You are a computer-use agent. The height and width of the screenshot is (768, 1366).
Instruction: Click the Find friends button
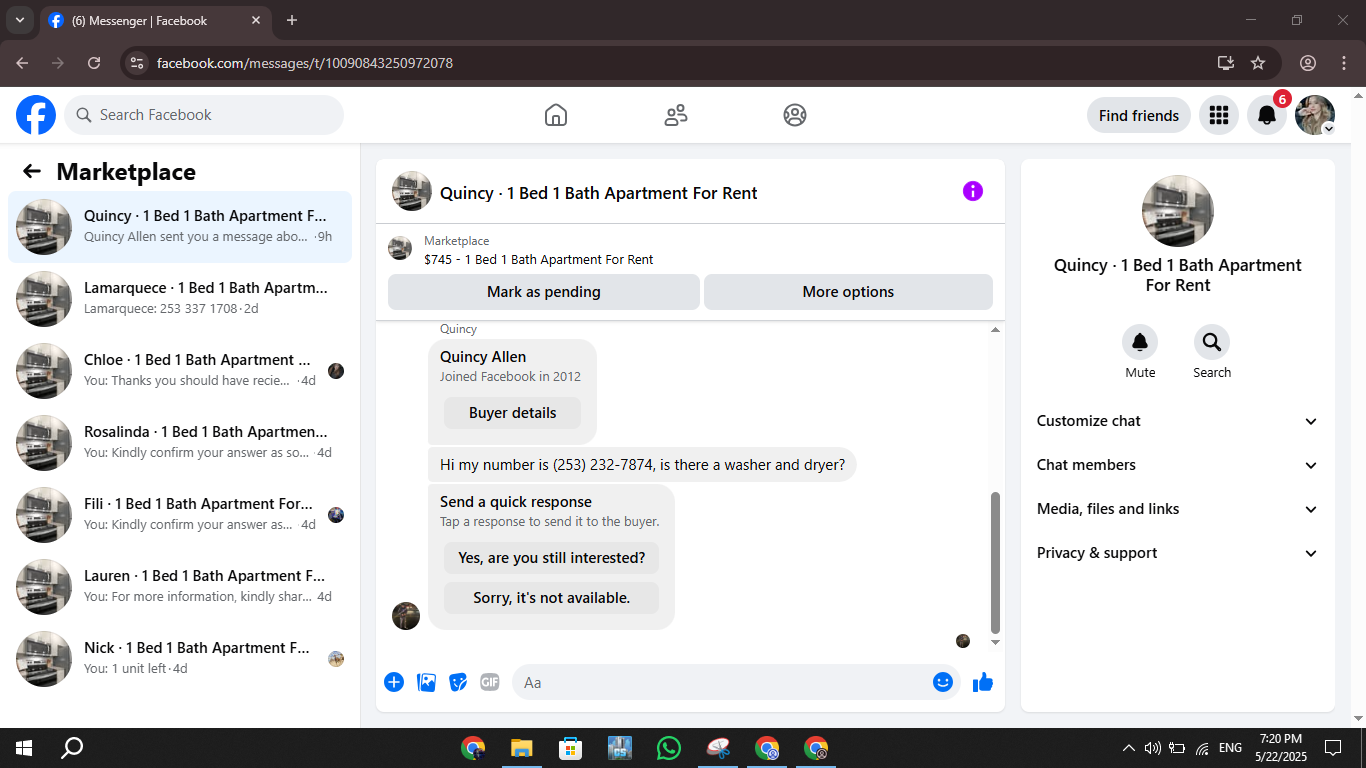[x=1139, y=115]
